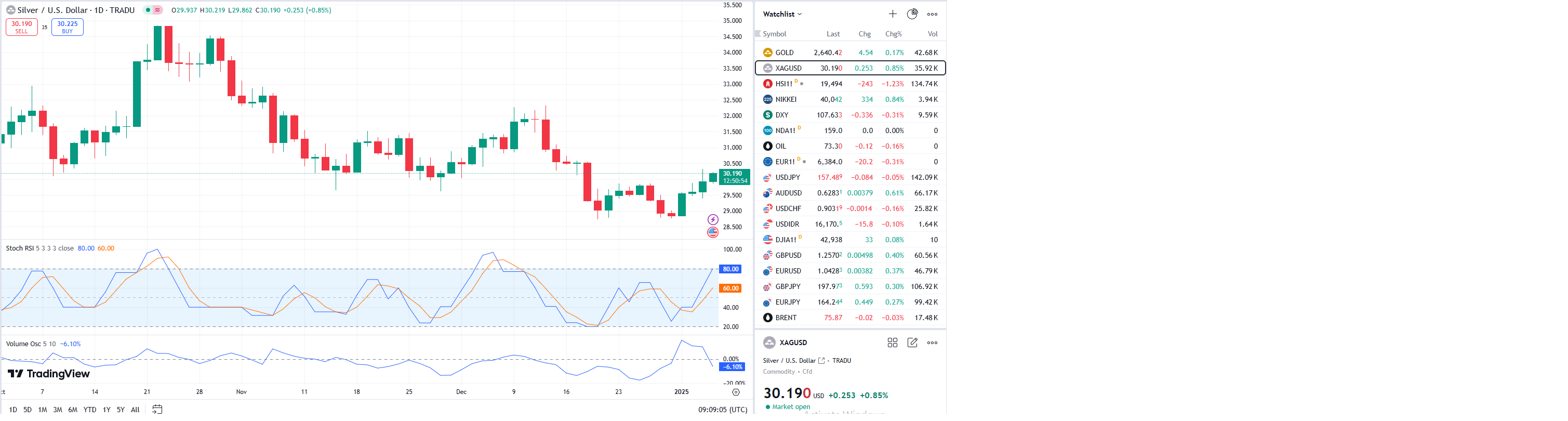Select the 3M date range tab
The height and width of the screenshot is (421, 1568).
[x=58, y=410]
